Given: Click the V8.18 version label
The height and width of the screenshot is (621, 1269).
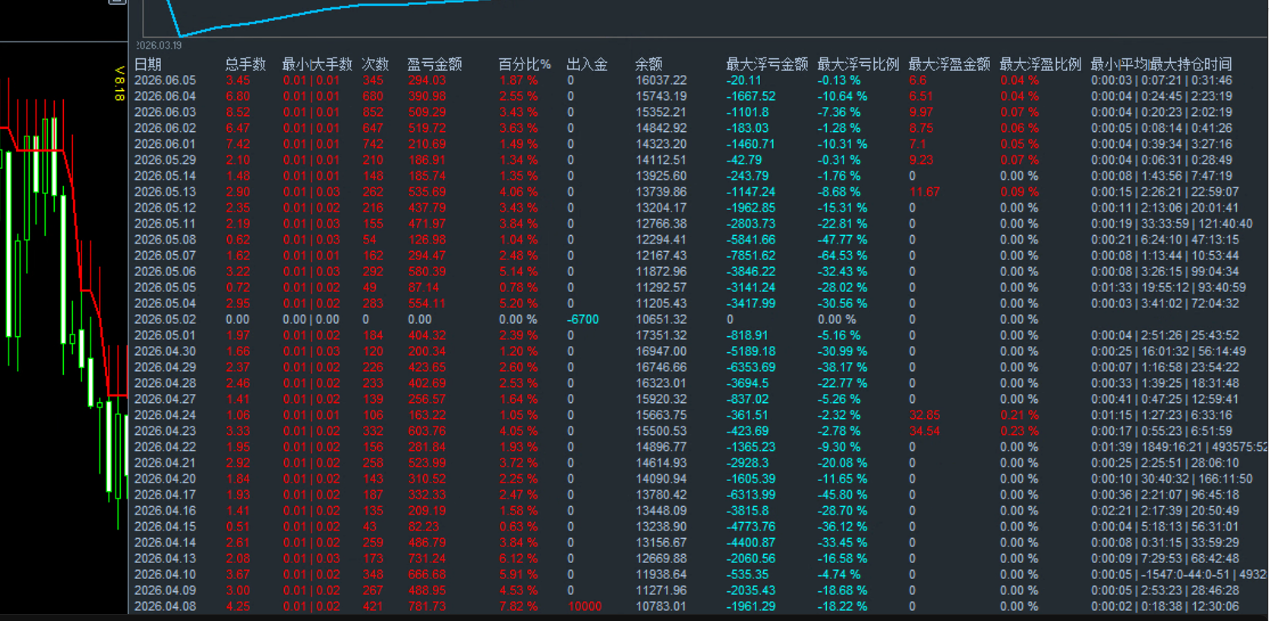Looking at the screenshot, I should (118, 83).
